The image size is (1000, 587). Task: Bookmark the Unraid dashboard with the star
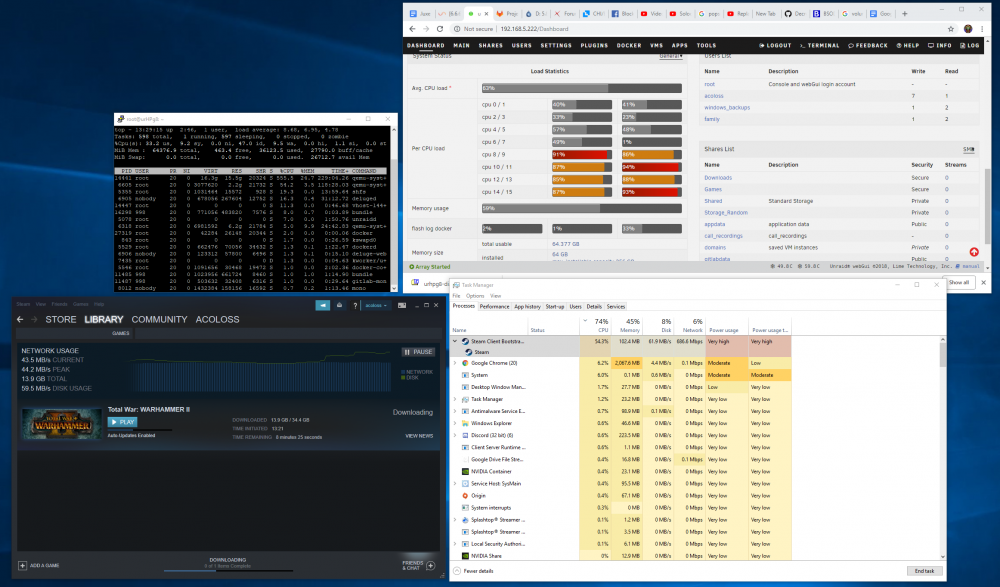coord(951,29)
